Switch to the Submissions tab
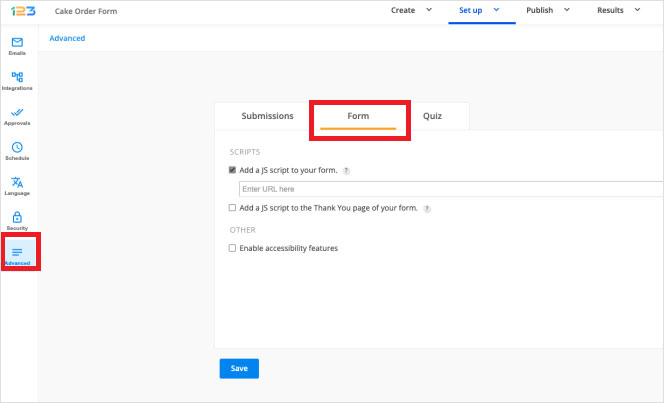 267,116
